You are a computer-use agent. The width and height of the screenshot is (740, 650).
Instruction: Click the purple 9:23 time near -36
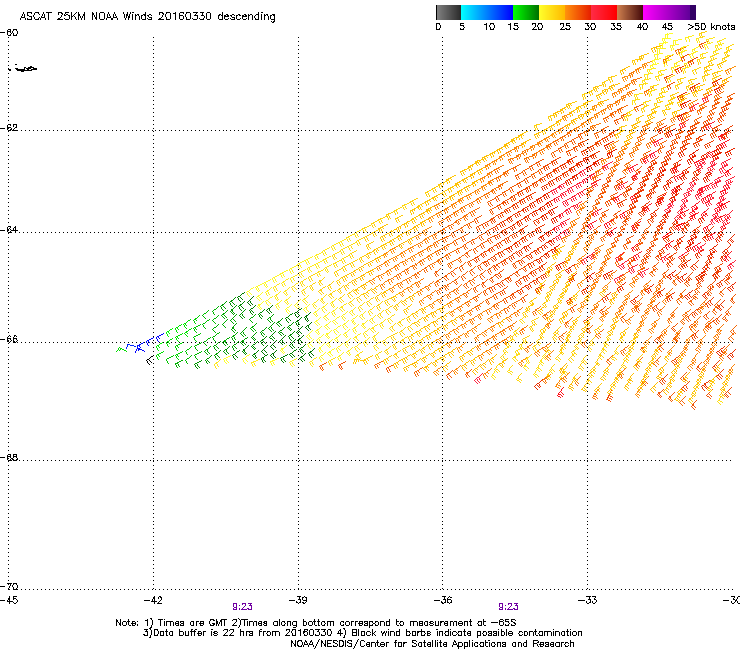pos(508,607)
